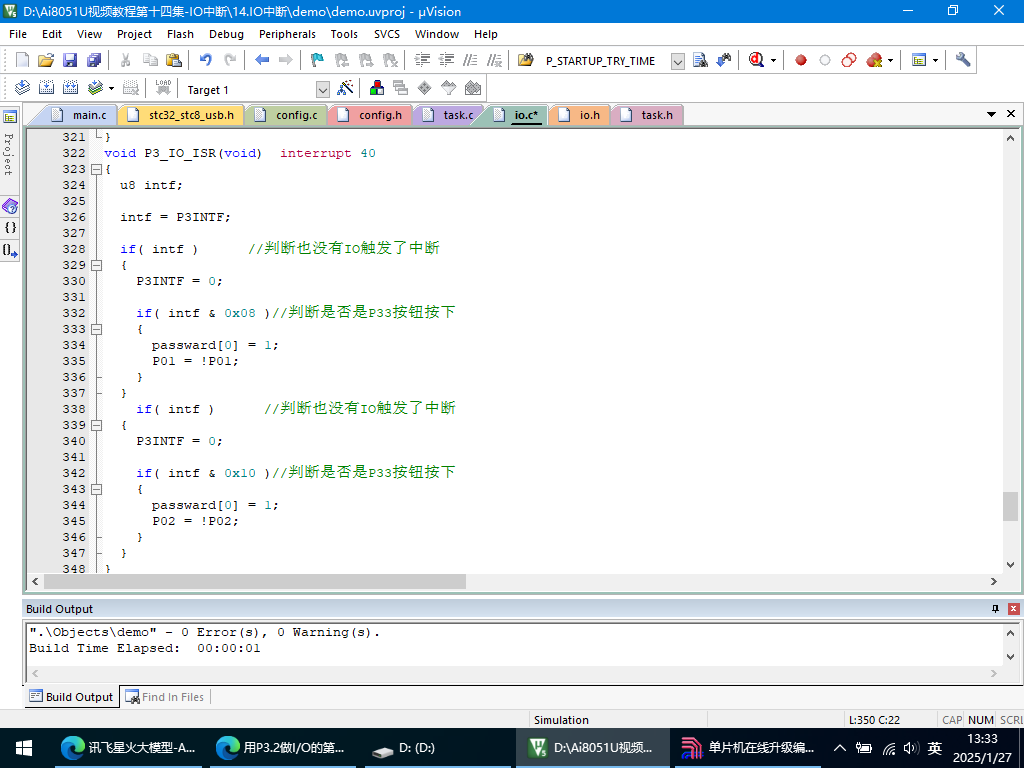The height and width of the screenshot is (768, 1024).
Task: Open Configuration with the wrench icon
Action: pyautogui.click(x=963, y=60)
